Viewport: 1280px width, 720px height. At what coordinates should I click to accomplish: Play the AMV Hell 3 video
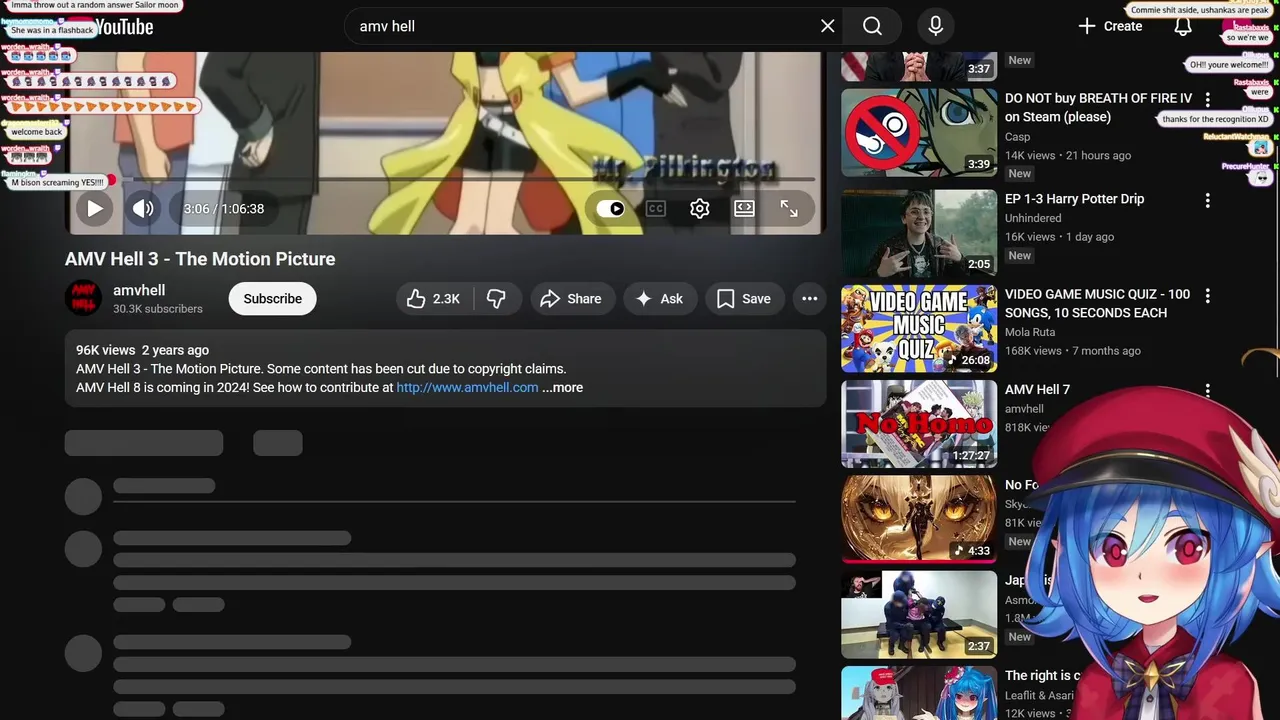(x=94, y=208)
